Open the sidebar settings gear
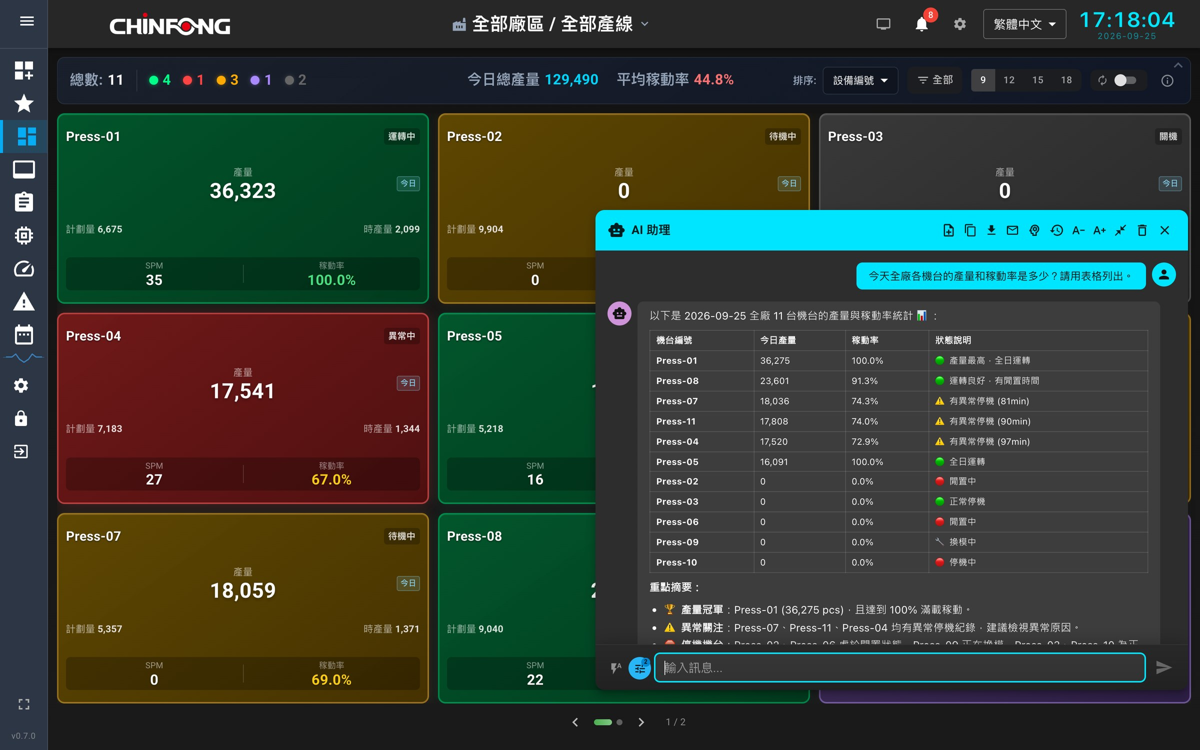 (21, 386)
